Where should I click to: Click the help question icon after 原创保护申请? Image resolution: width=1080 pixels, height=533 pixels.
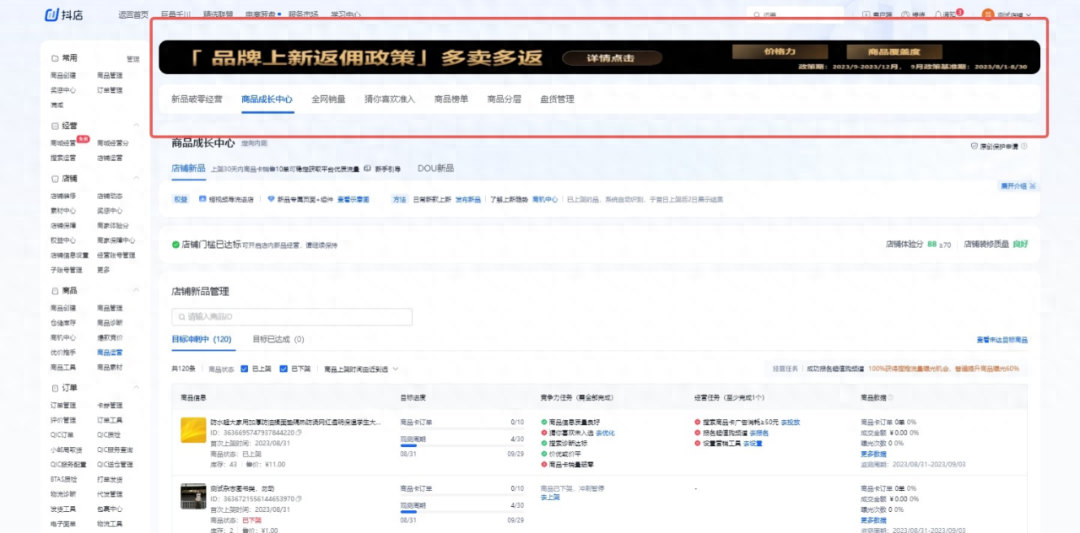point(1024,146)
